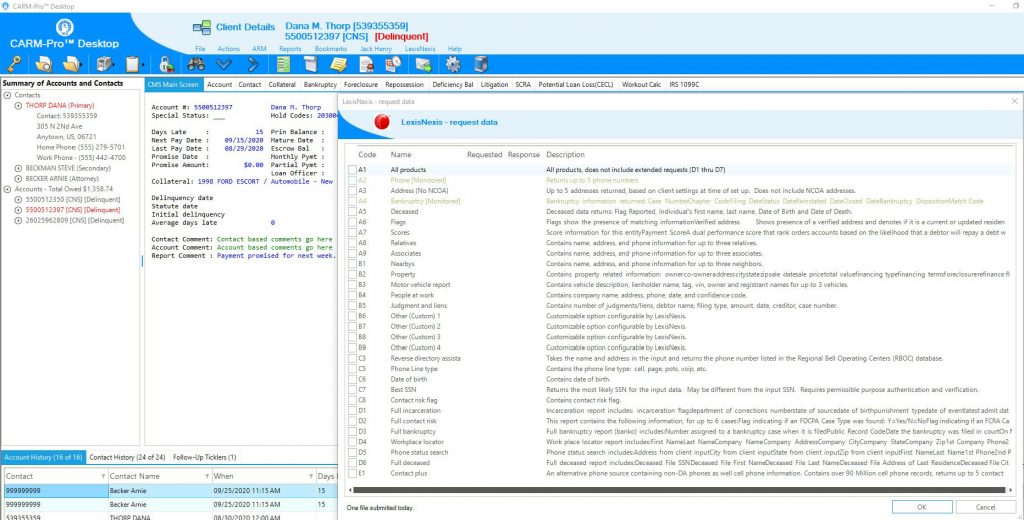Click the calendar clock scheduler icon
This screenshot has width=1024, height=520.
point(394,64)
